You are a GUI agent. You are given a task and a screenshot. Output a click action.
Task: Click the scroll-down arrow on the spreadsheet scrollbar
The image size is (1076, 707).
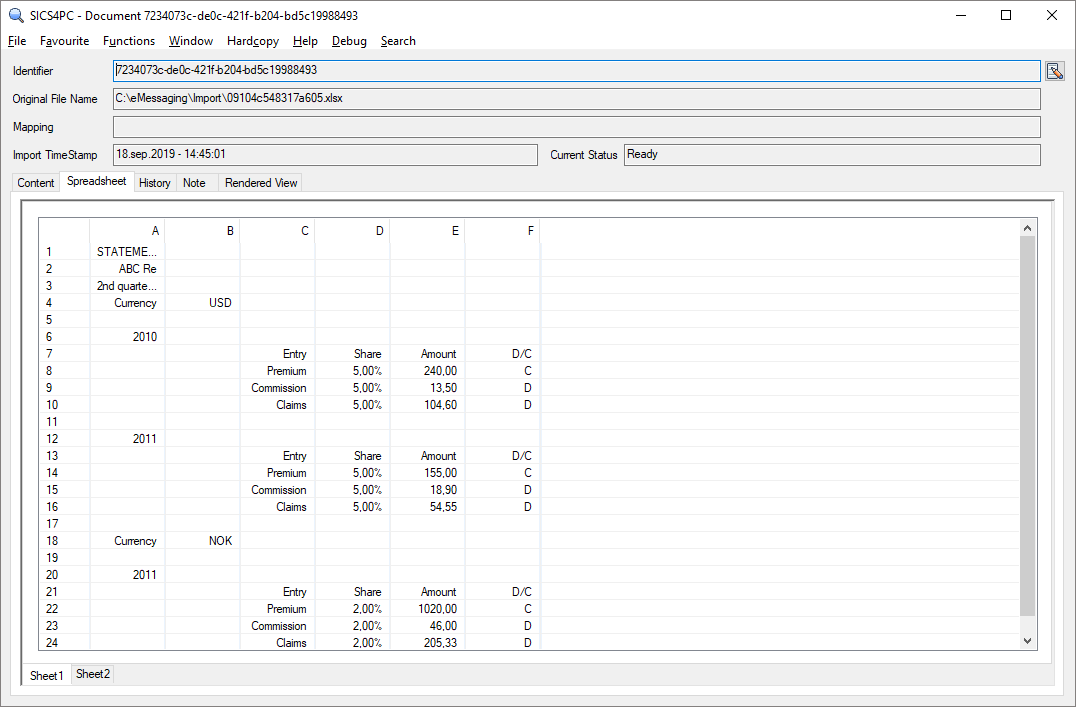point(1027,640)
